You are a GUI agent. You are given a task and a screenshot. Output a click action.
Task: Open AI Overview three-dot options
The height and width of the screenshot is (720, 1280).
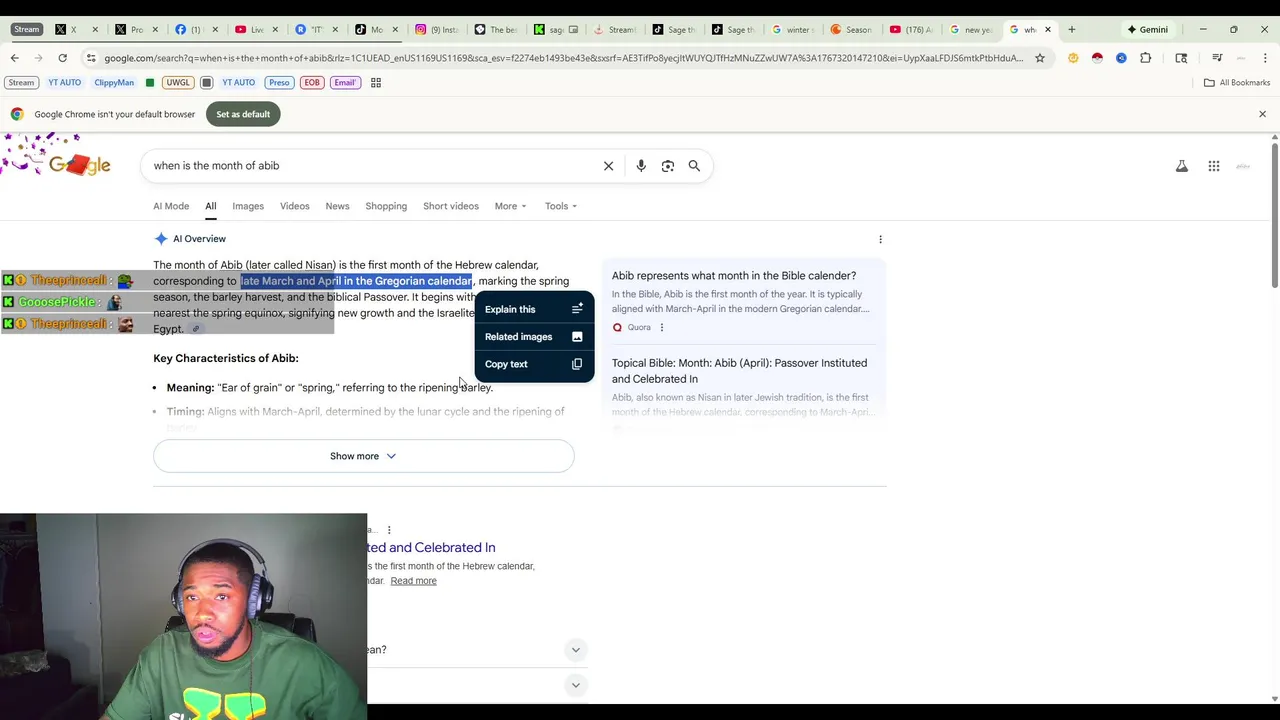(880, 239)
